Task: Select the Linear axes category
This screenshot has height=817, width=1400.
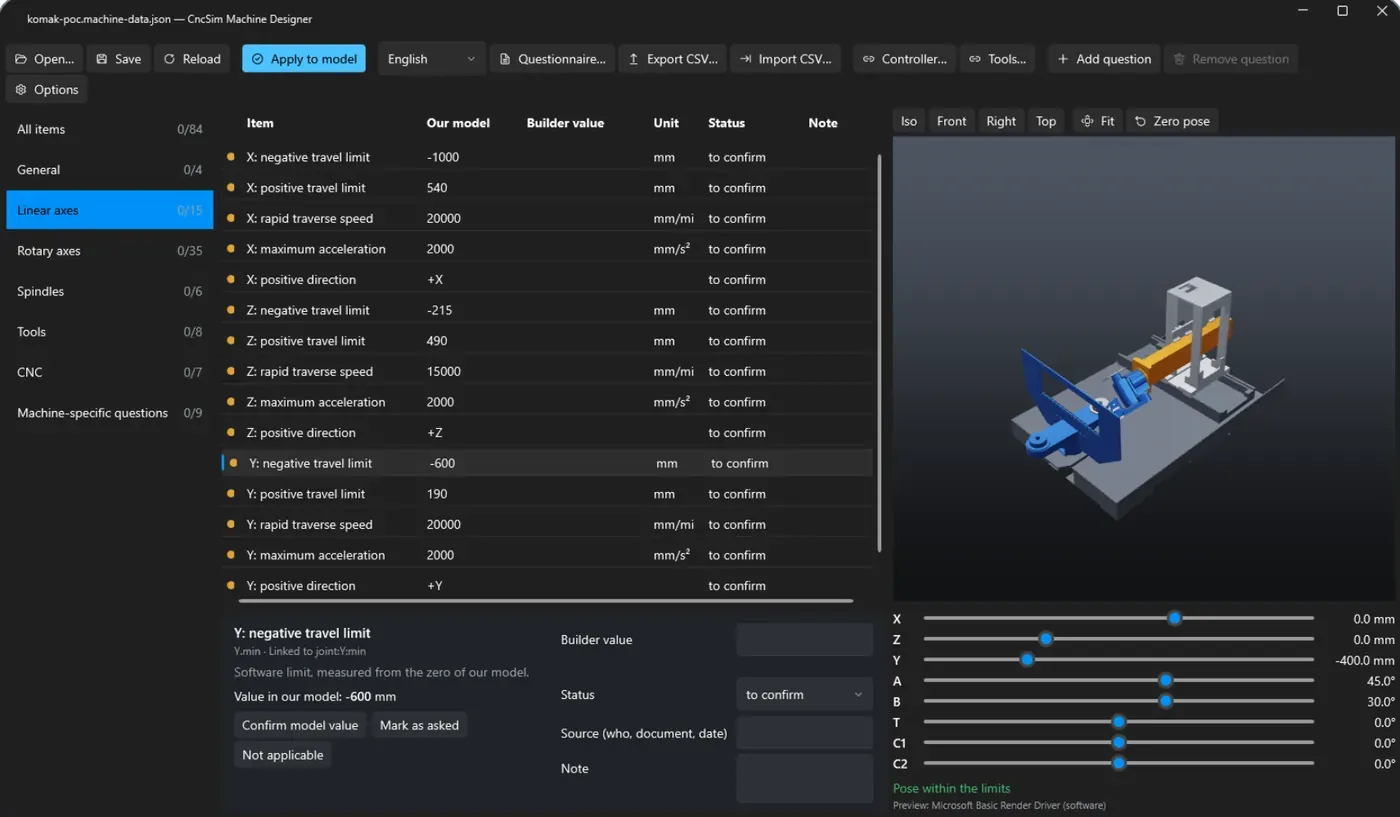Action: 110,210
